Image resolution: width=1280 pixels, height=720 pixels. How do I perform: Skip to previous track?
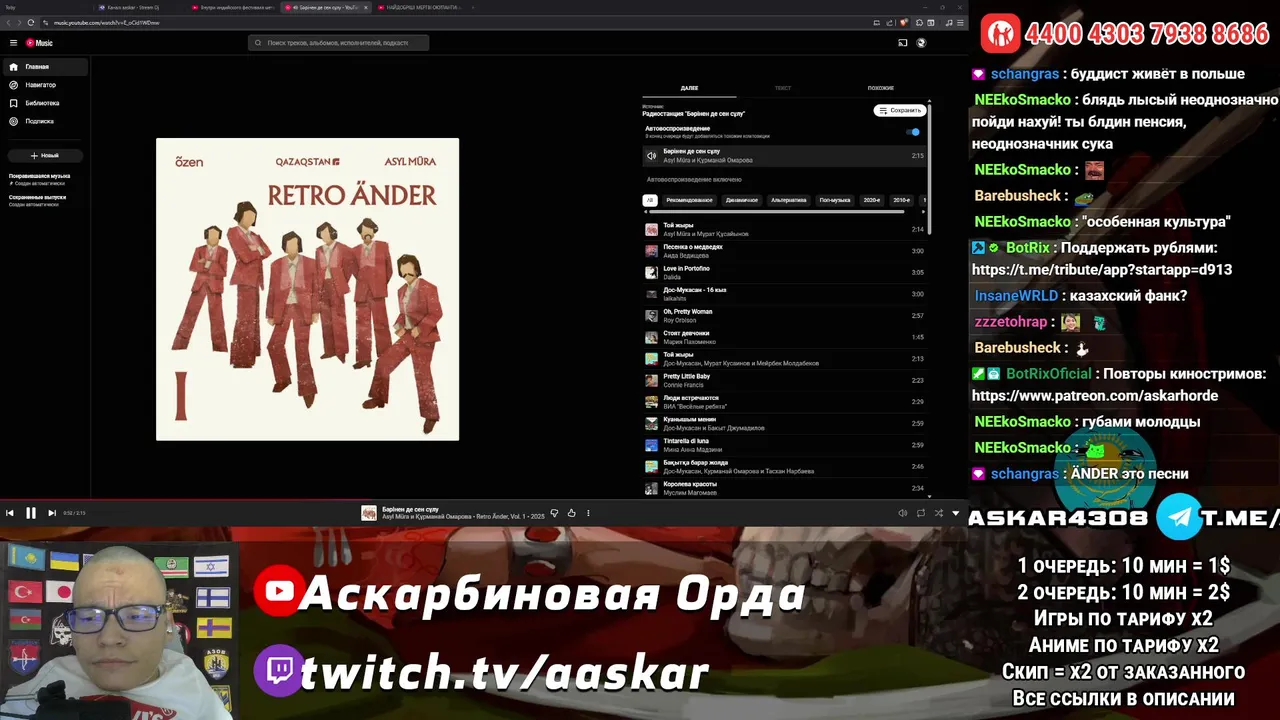click(10, 513)
